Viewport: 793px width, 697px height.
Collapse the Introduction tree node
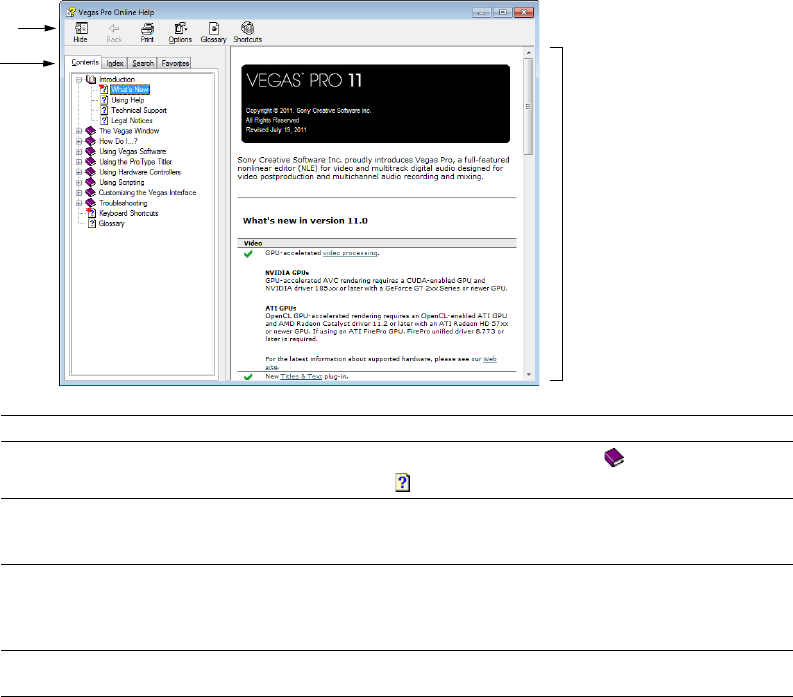click(x=79, y=79)
